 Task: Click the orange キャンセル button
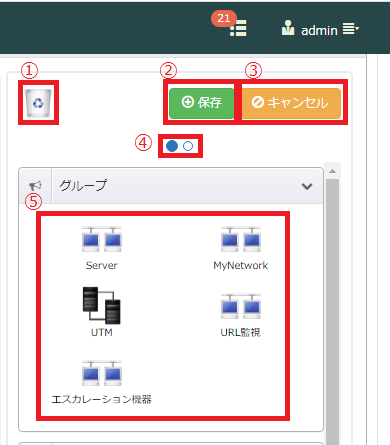(291, 103)
